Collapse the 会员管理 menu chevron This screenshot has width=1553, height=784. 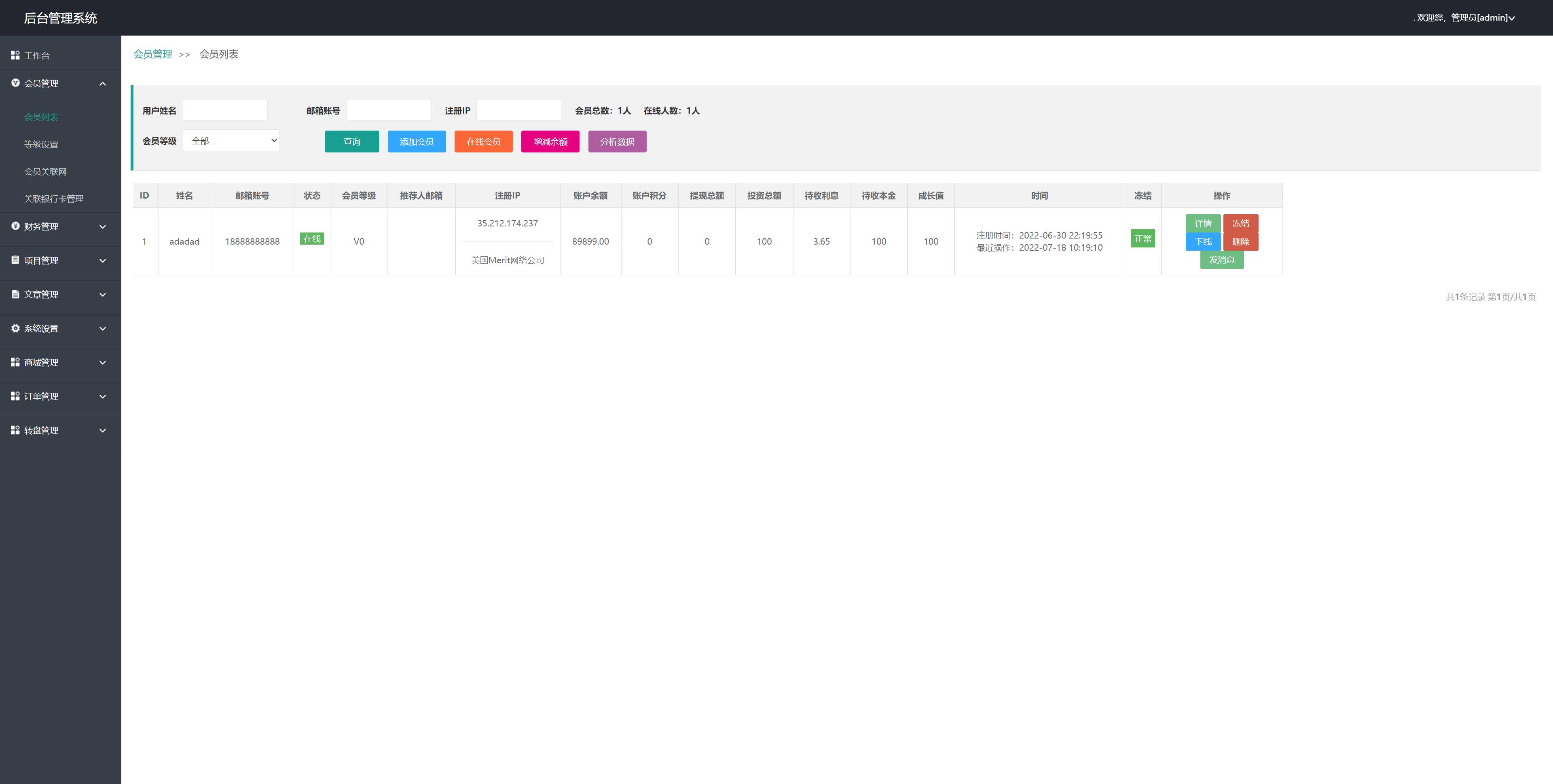click(102, 84)
